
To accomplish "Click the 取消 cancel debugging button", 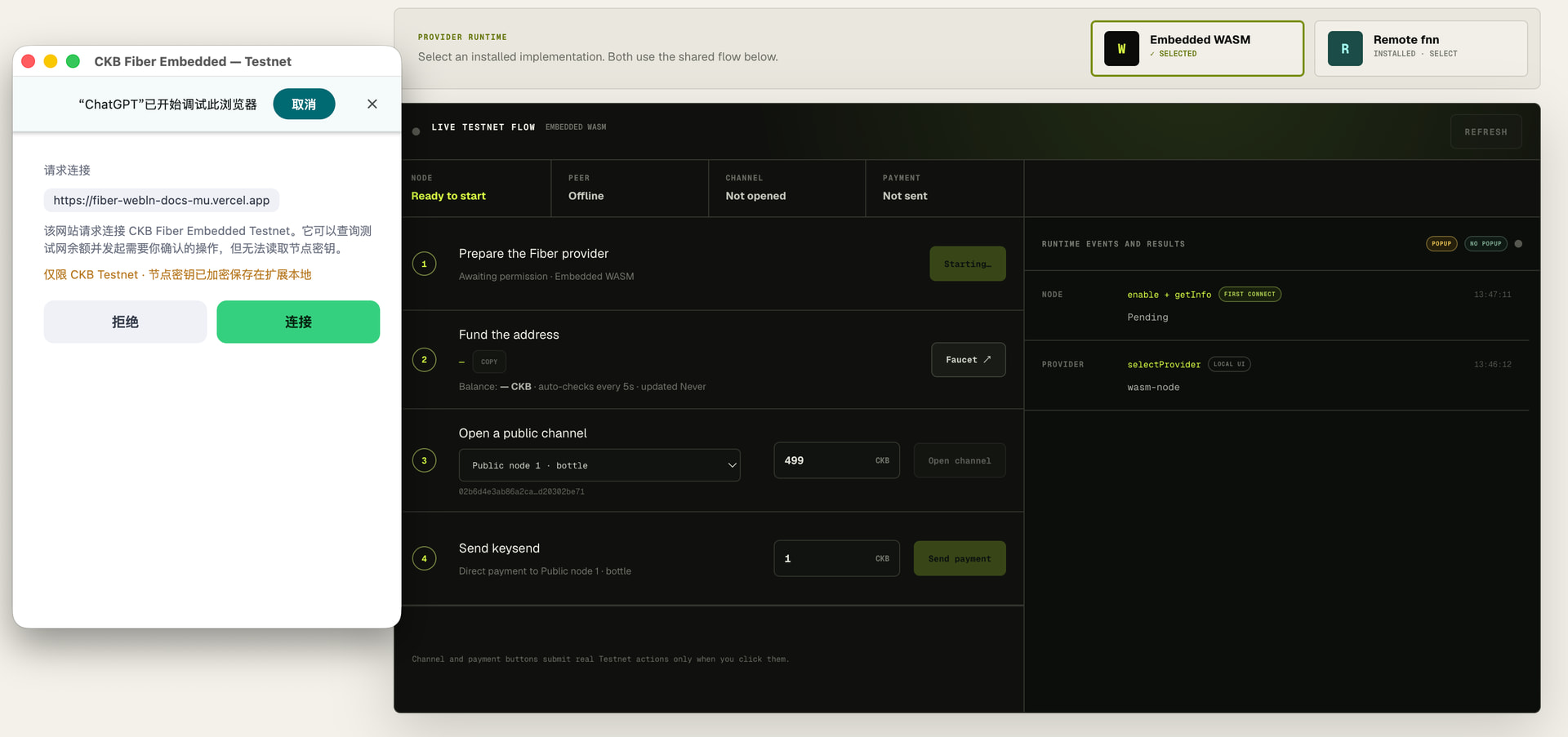I will (304, 104).
